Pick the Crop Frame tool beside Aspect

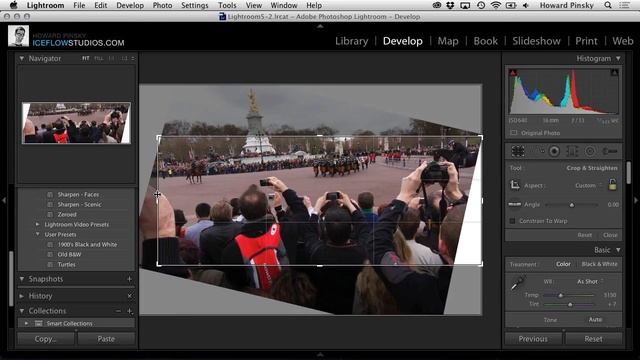515,185
